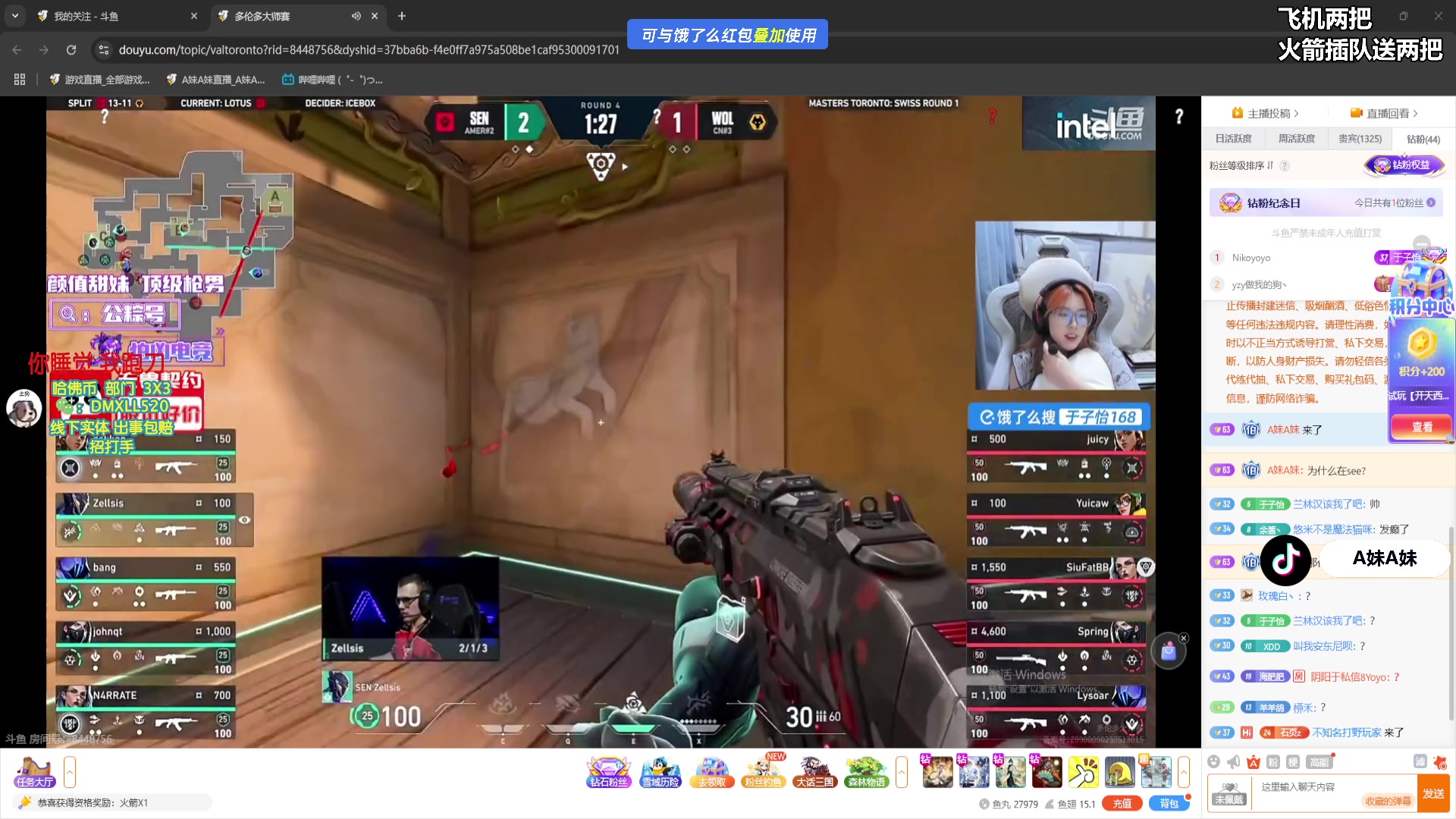Click the chat panel vertical scrollbar
1456x819 pixels.
(1451, 622)
